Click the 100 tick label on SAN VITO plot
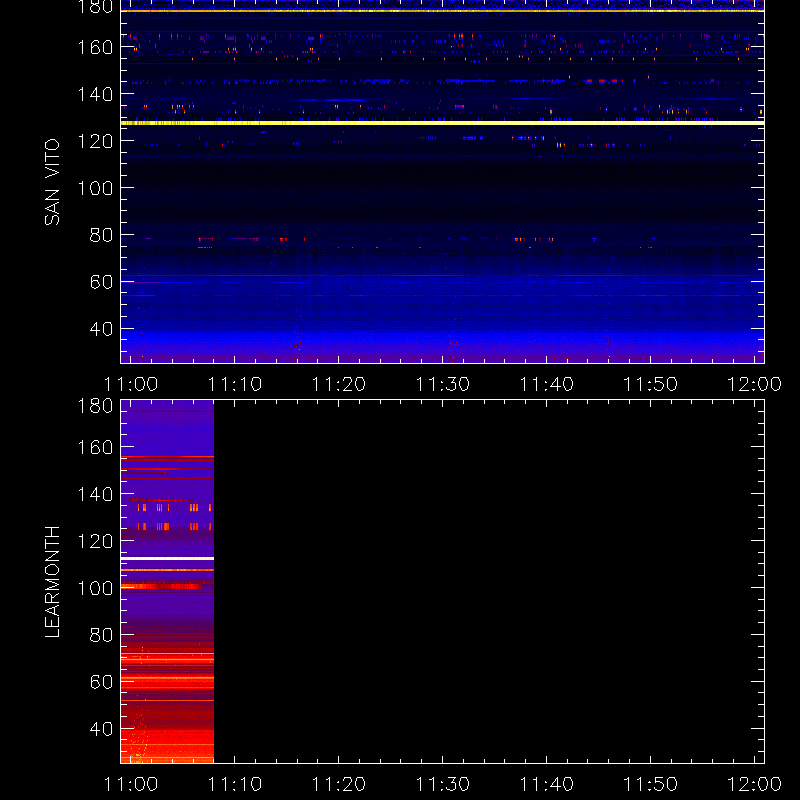 pos(95,188)
